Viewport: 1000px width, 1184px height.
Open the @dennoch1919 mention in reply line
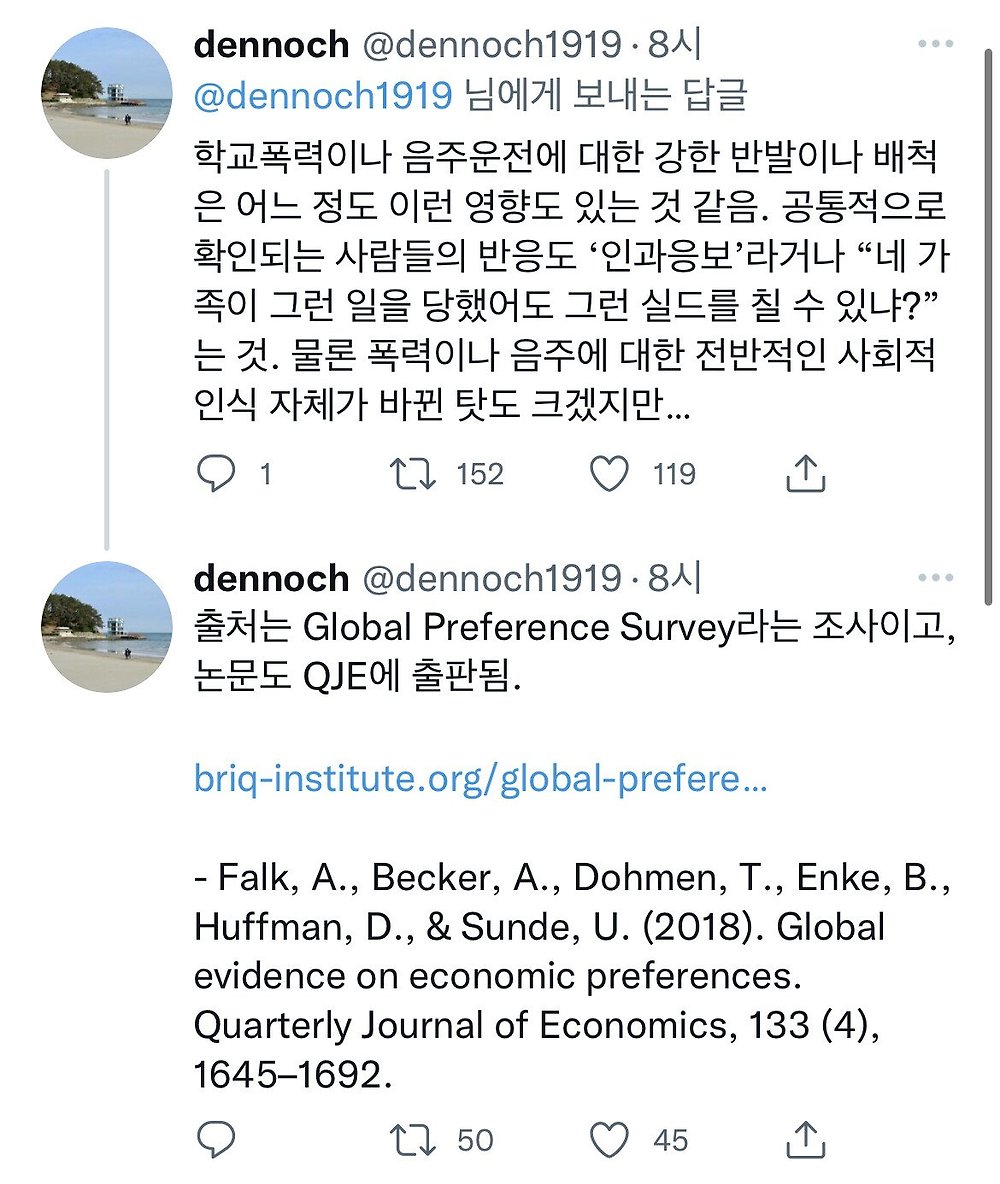324,95
